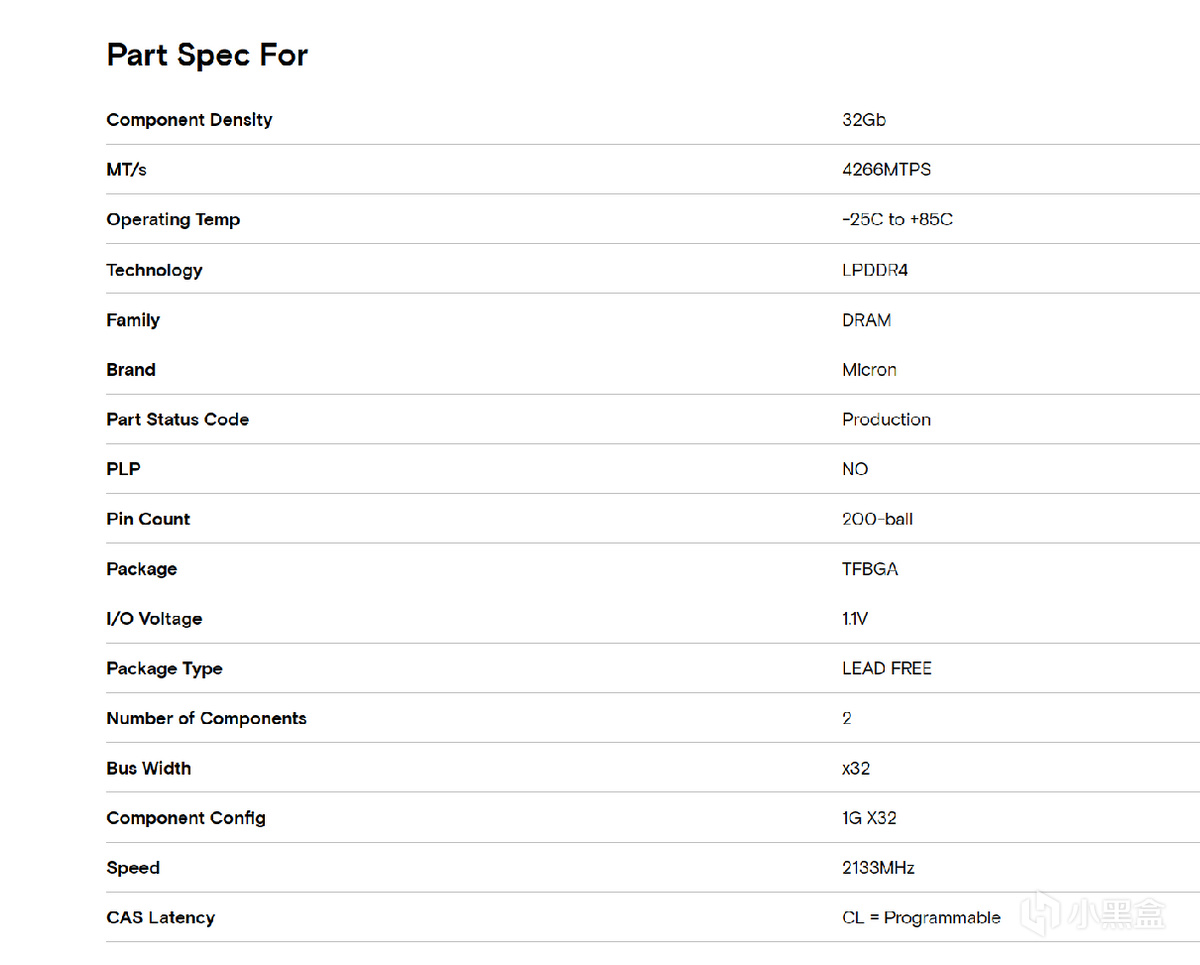
Task: Select the Number of Components label
Action: click(206, 719)
